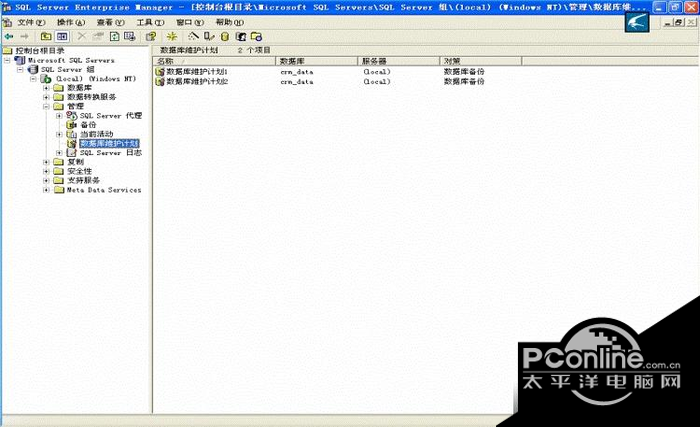The image size is (700, 427).
Task: Open the 文件(F) menu
Action: [31, 22]
